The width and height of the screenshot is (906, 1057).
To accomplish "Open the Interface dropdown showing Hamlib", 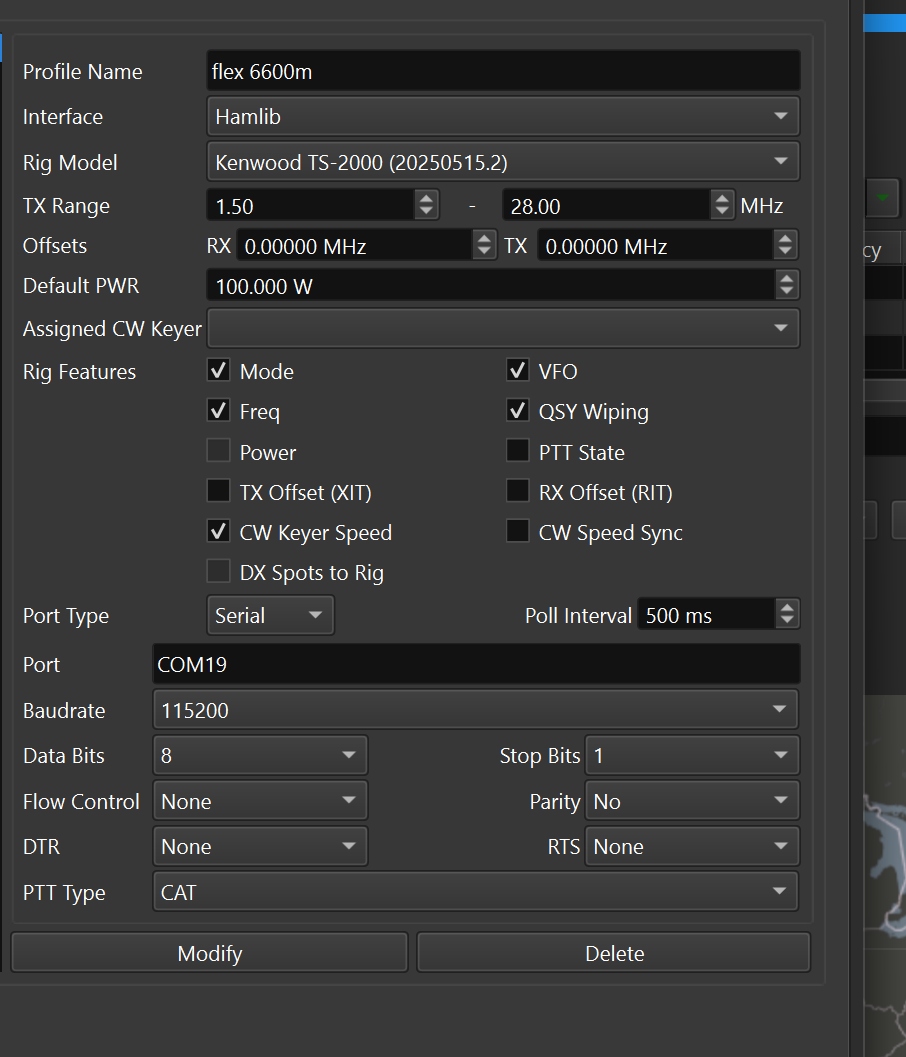I will click(503, 117).
